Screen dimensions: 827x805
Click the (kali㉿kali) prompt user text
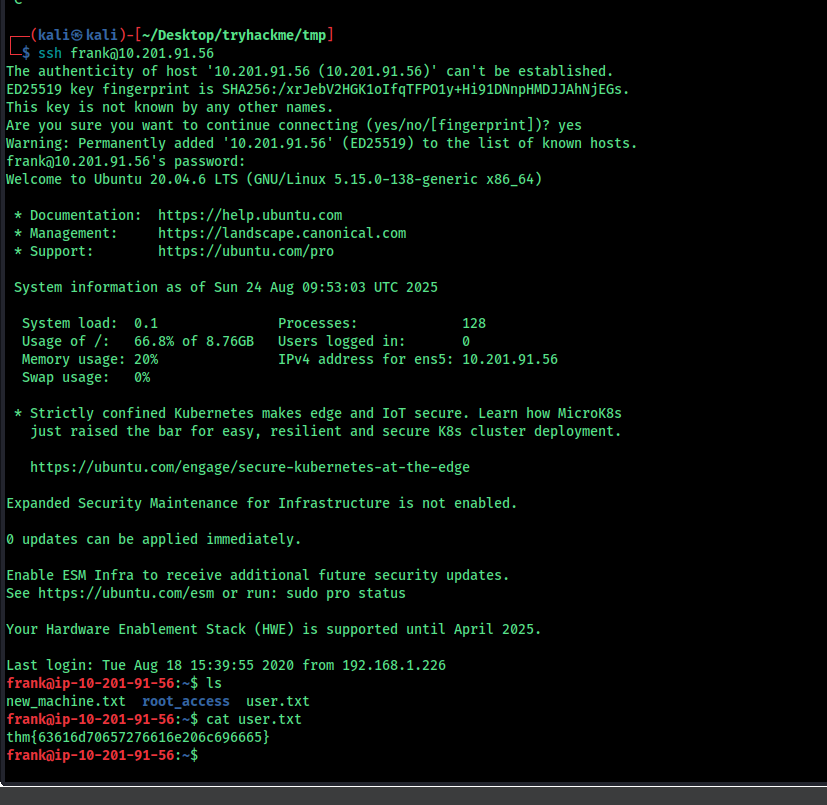78,35
